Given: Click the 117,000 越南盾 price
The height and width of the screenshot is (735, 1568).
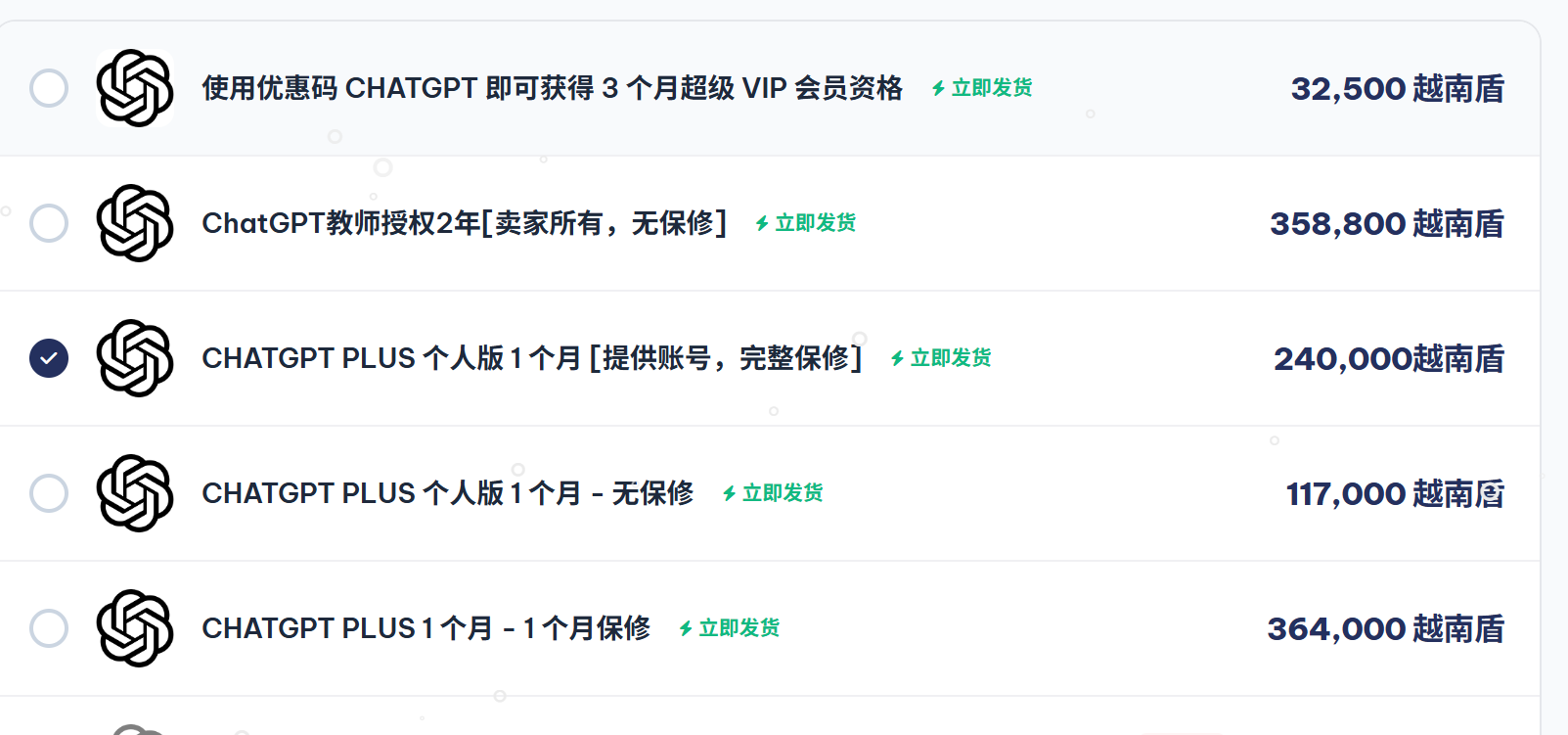Looking at the screenshot, I should pyautogui.click(x=1395, y=494).
